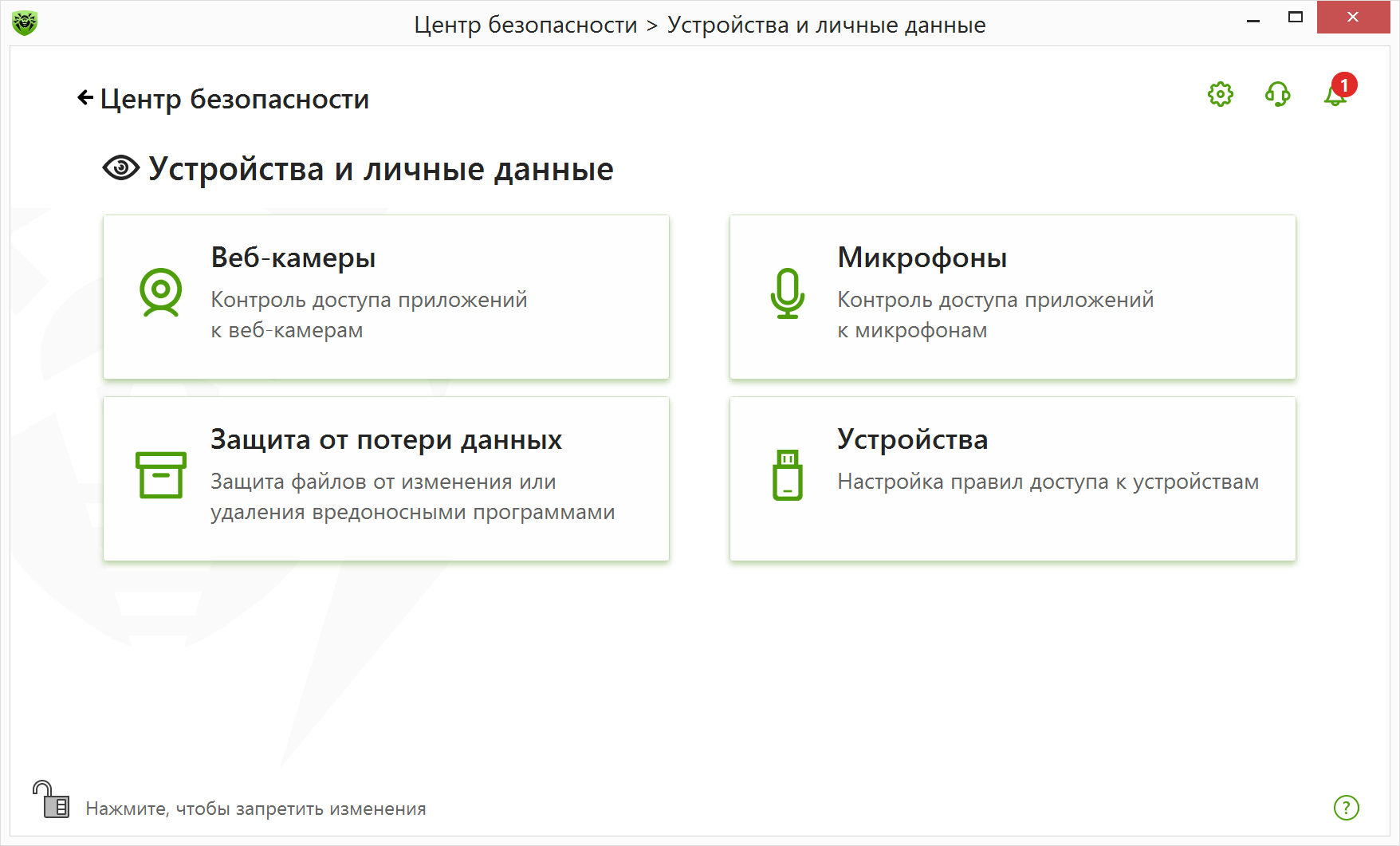1400x846 pixels.
Task: Click the webcam icon in Веб-камеры card
Action: [161, 293]
